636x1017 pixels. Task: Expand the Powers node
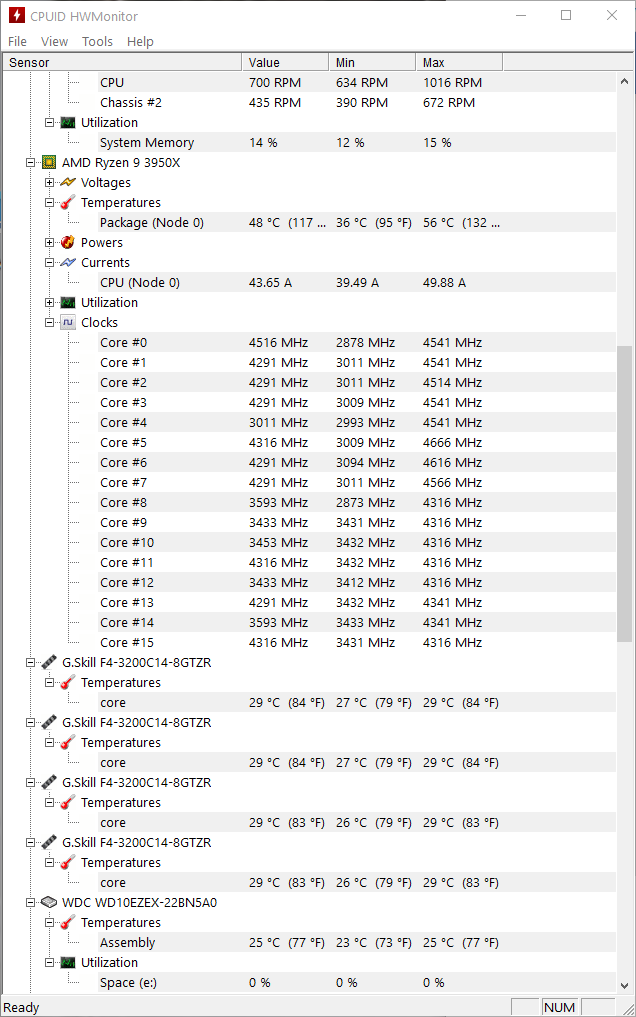point(49,243)
